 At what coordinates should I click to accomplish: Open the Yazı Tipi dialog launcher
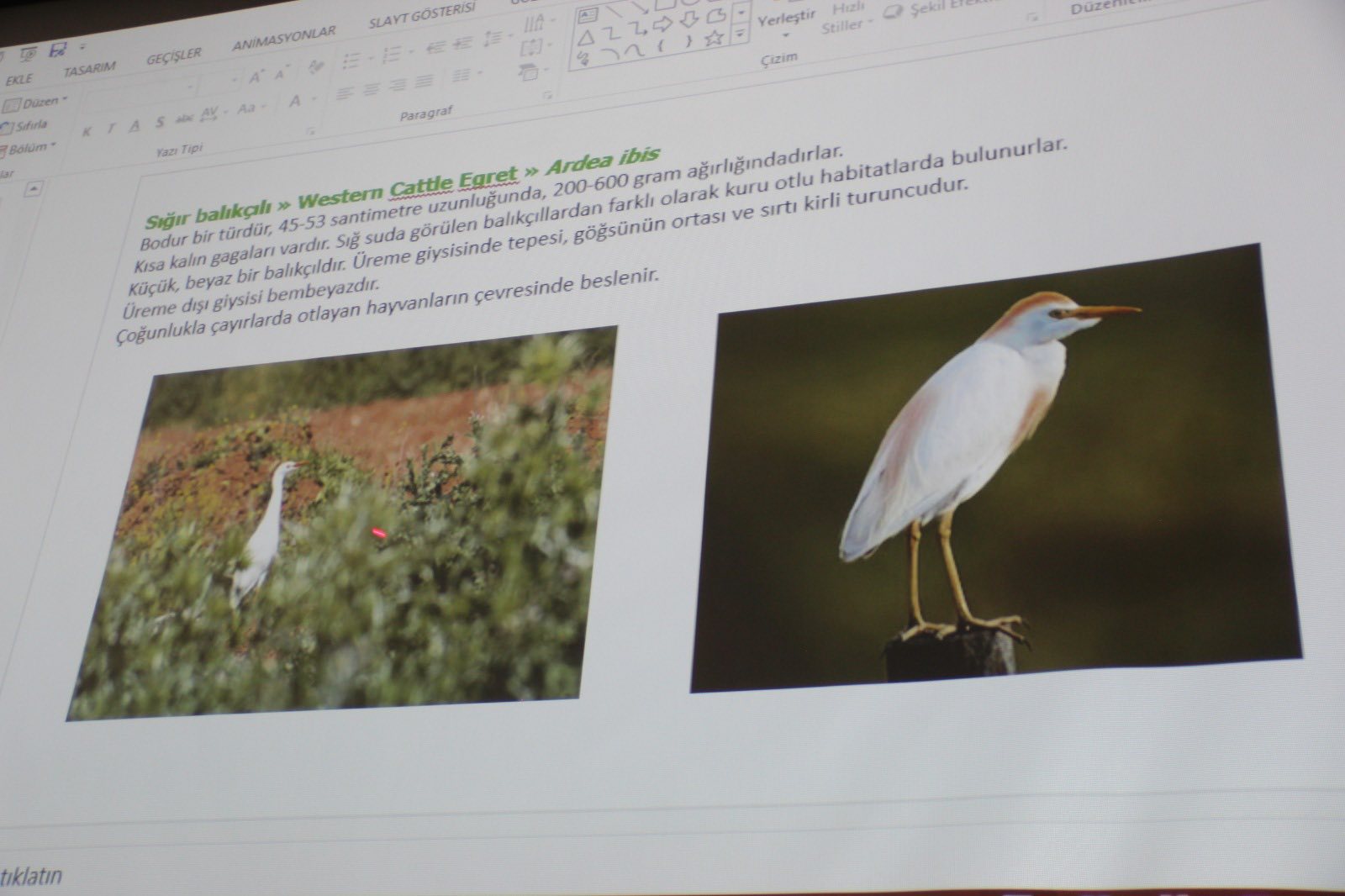pyautogui.click(x=310, y=132)
